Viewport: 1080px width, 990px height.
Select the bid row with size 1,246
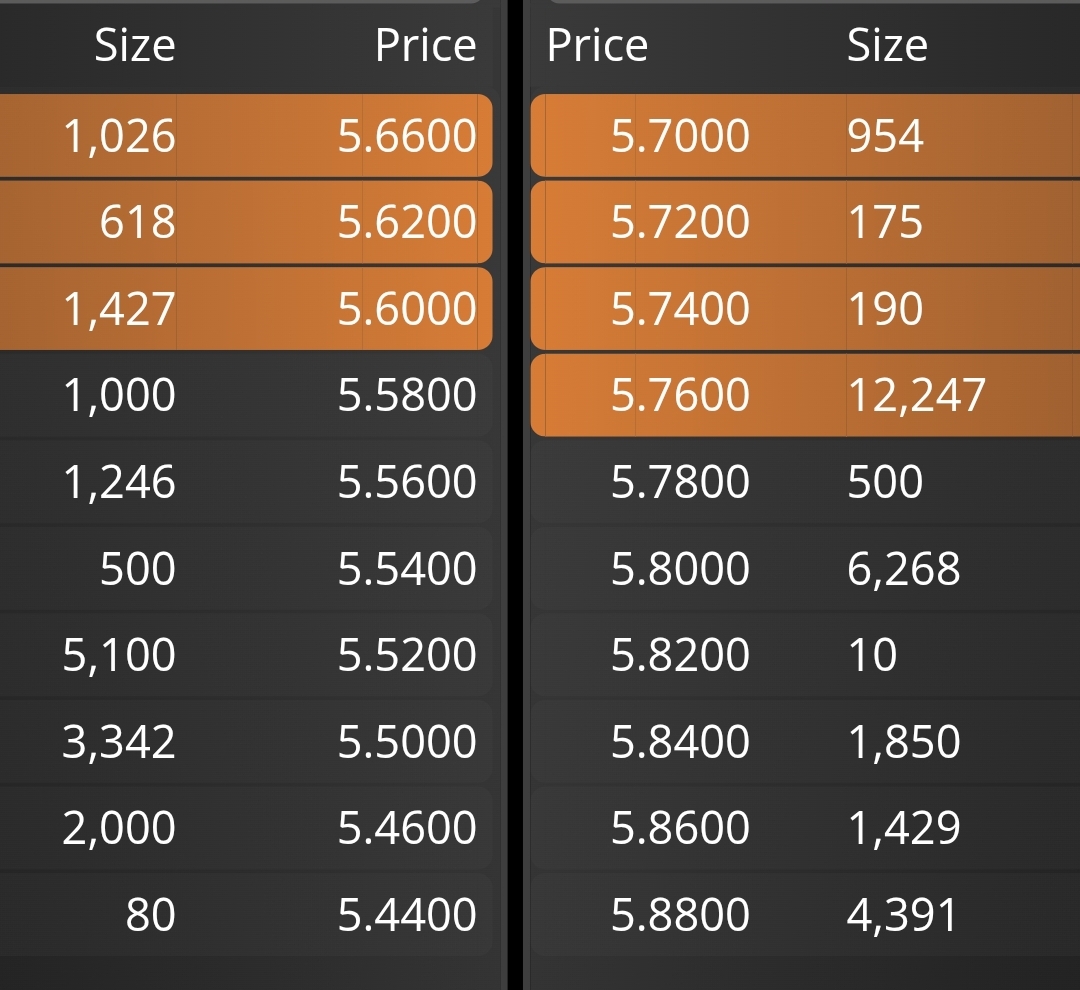[x=246, y=482]
